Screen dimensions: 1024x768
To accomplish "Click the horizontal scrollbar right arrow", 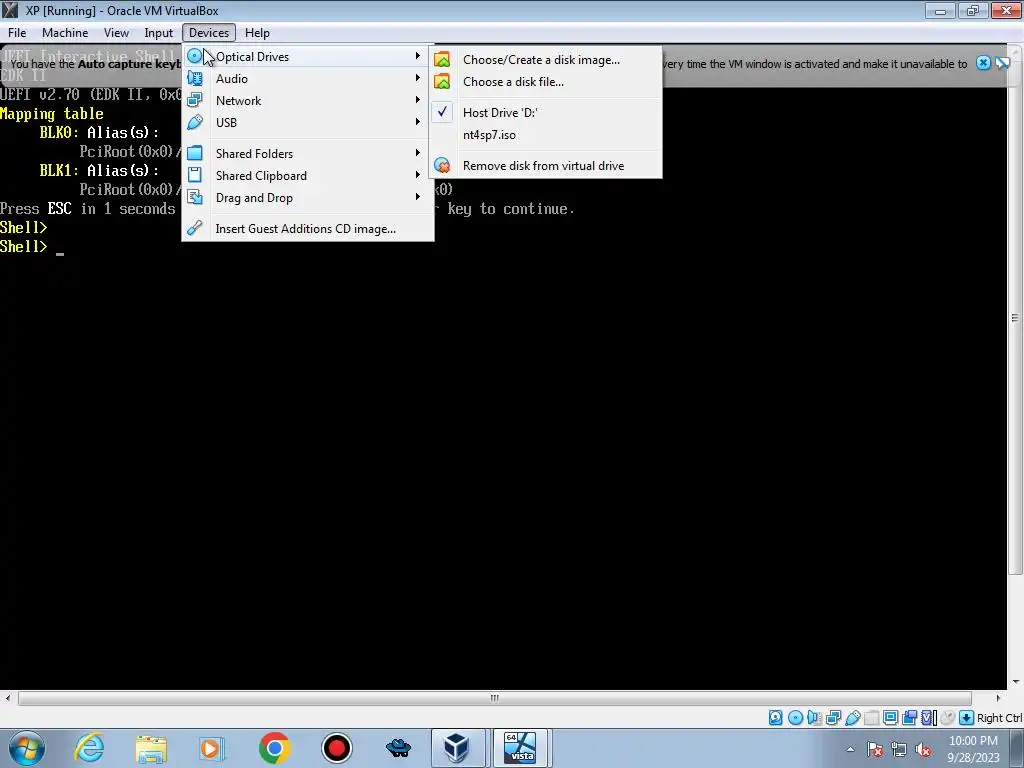I will tap(998, 698).
